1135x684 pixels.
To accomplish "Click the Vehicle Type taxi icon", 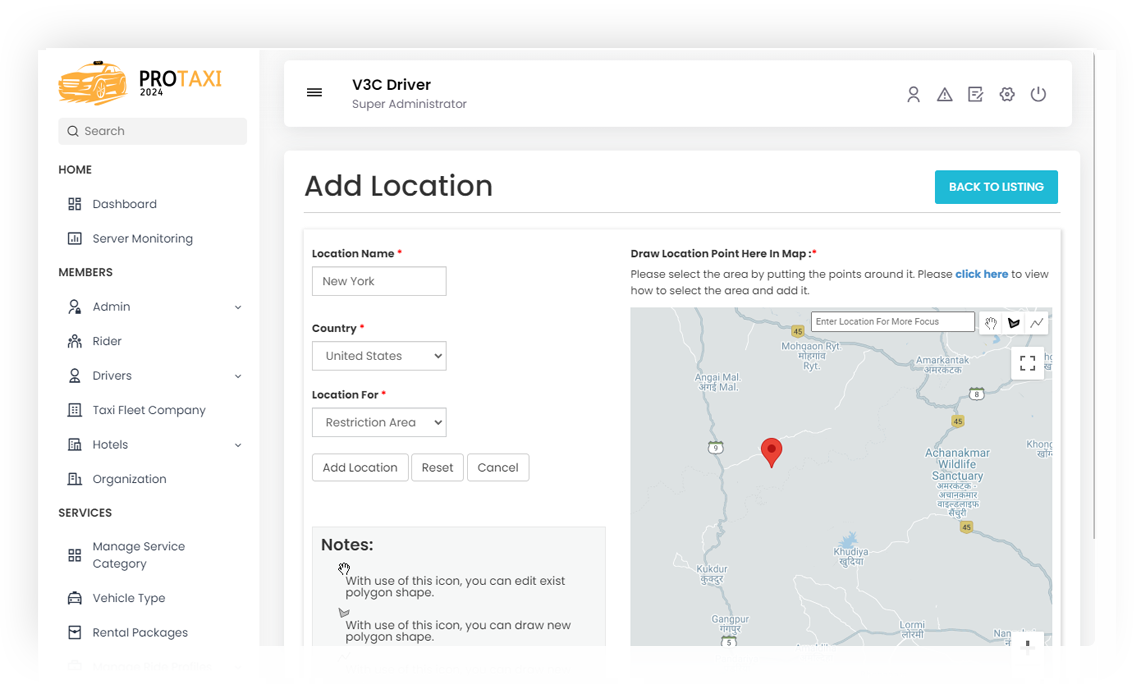I will click(x=75, y=598).
